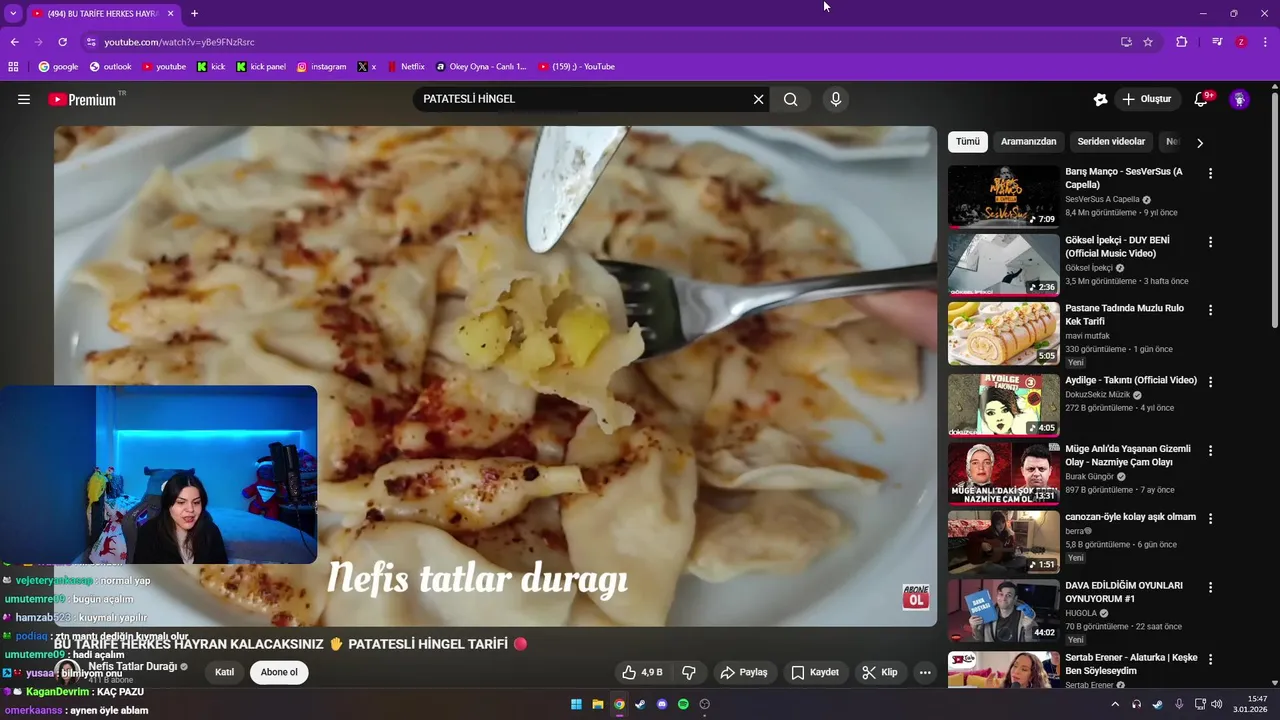Open the taskbar volume control

pos(1217,704)
